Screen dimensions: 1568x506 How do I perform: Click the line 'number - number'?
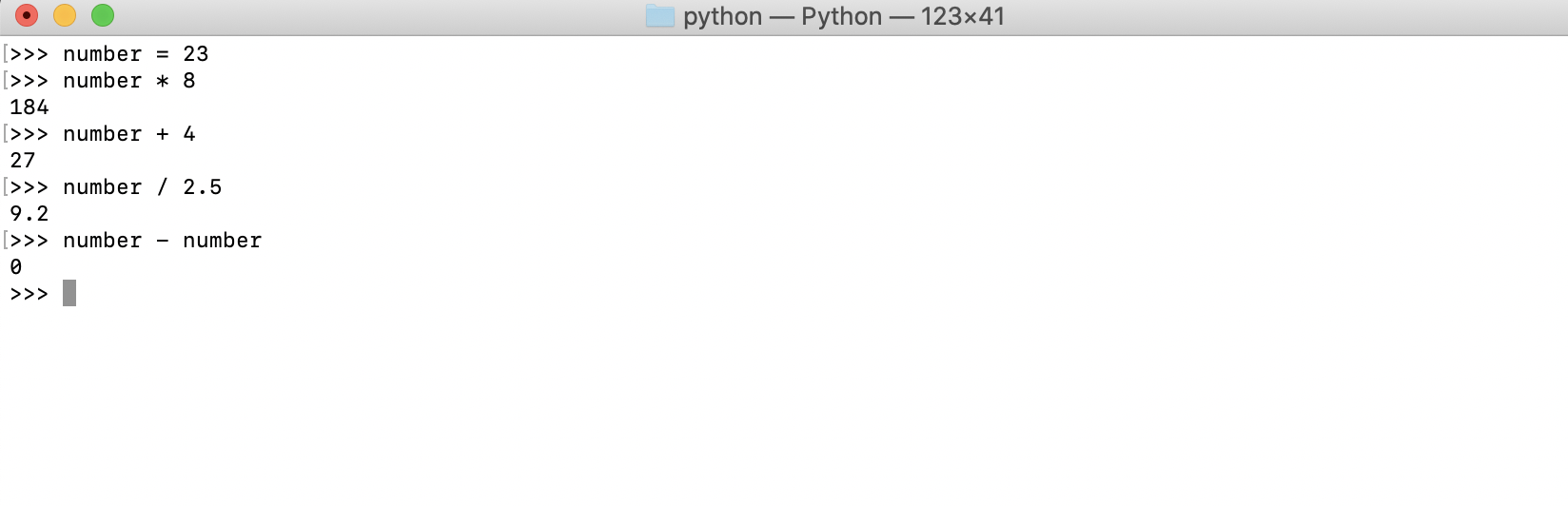click(x=163, y=241)
